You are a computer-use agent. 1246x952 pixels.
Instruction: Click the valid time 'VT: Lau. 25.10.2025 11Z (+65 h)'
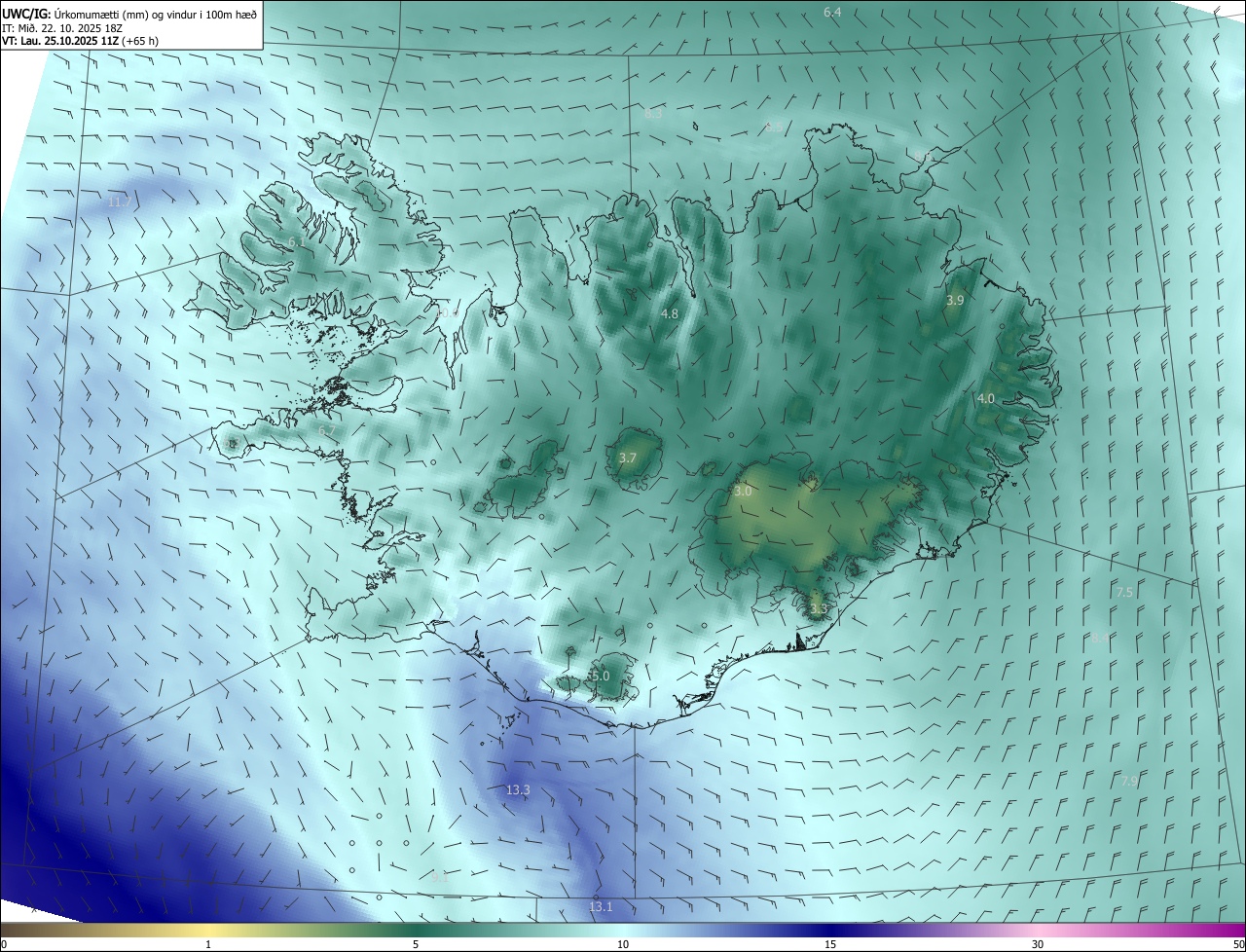81,41
